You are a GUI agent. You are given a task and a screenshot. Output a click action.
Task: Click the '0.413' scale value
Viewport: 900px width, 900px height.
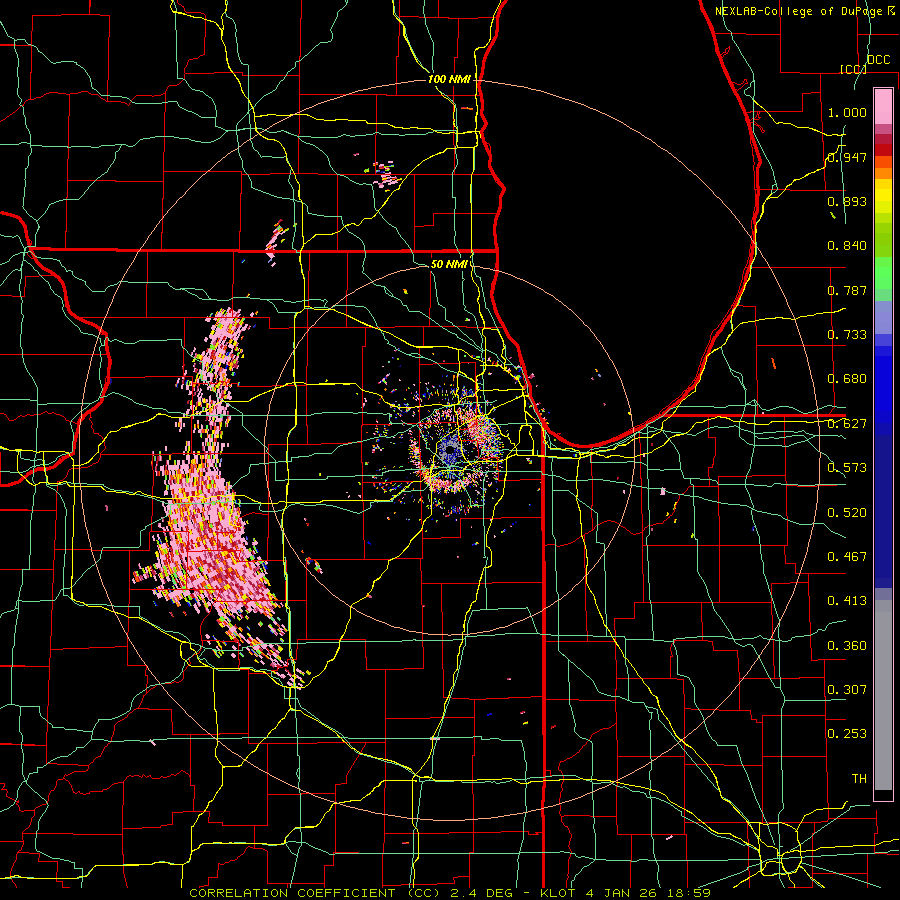(x=847, y=601)
